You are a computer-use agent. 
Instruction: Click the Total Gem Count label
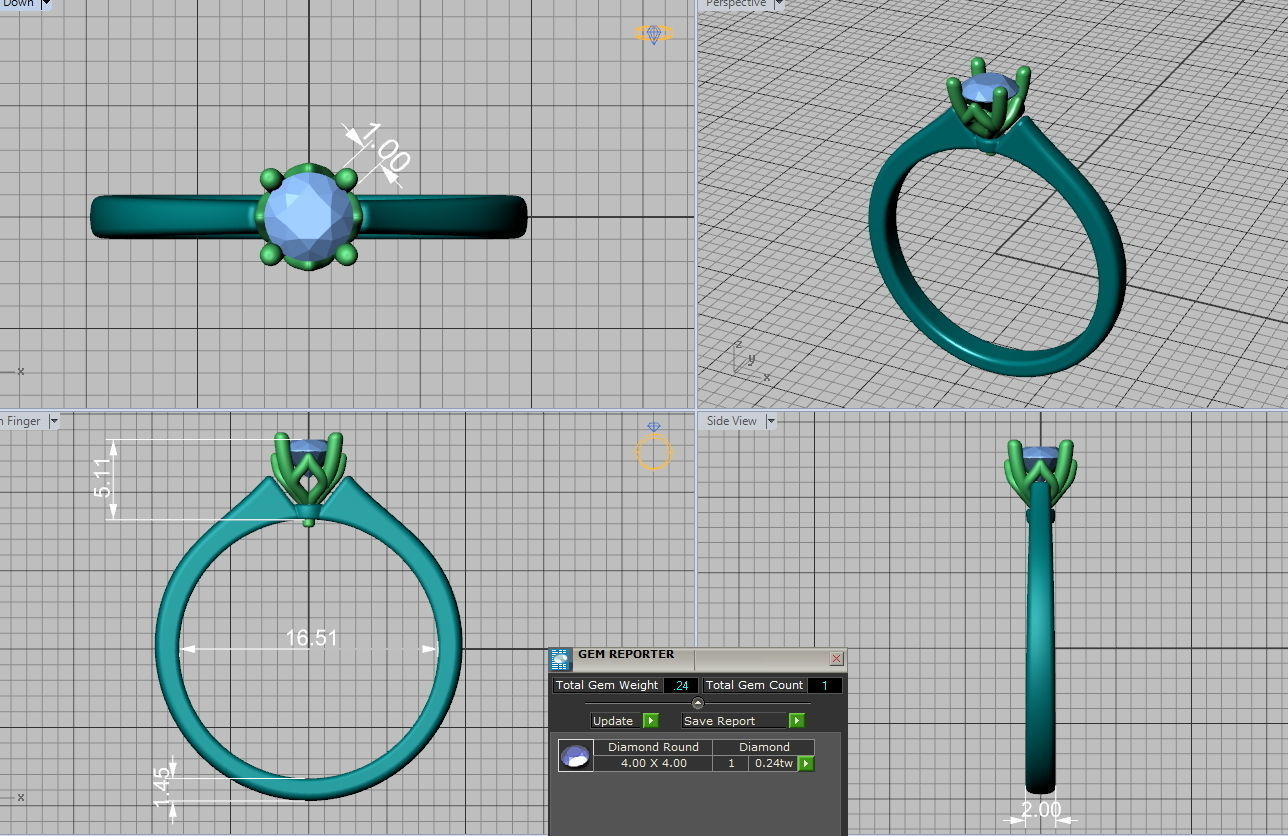tap(754, 685)
